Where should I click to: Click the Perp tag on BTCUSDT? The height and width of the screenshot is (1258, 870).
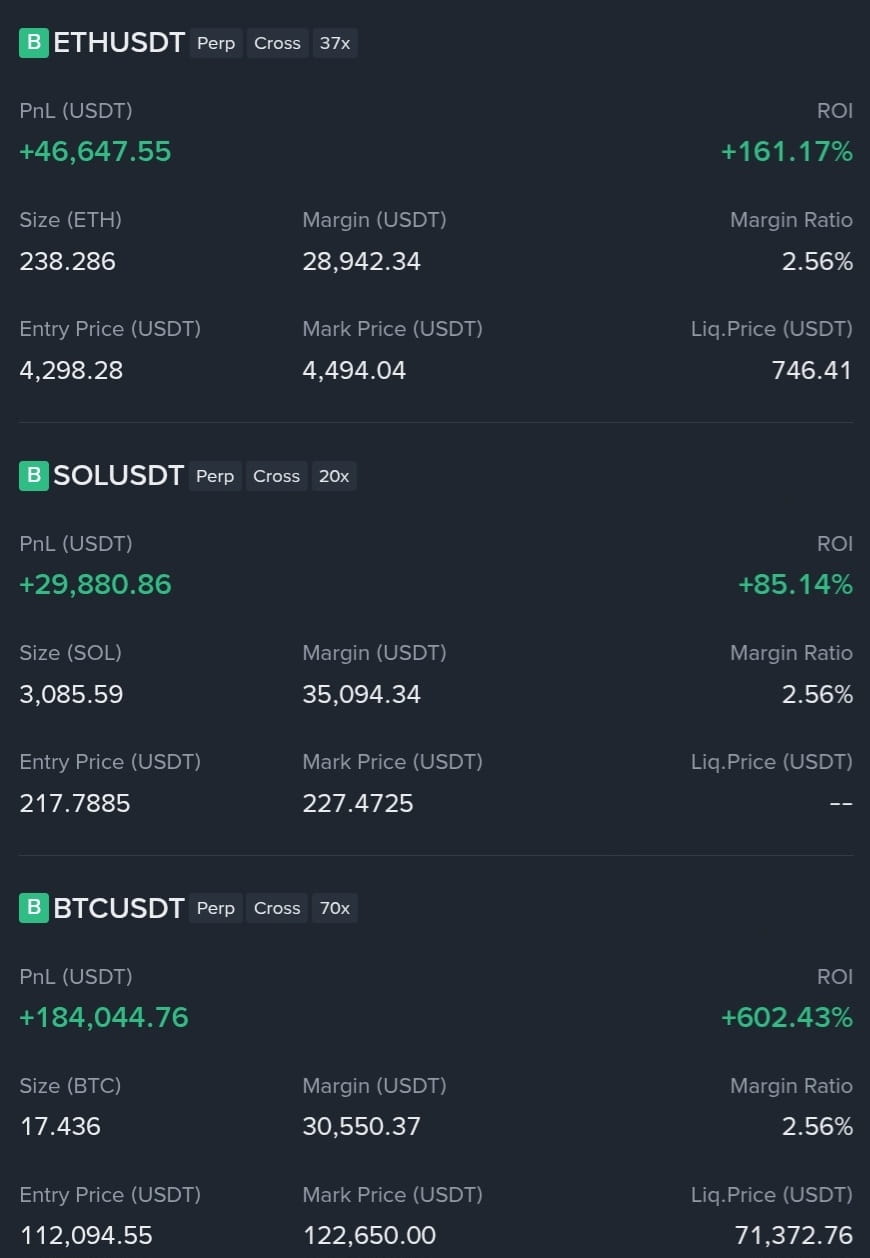(216, 908)
